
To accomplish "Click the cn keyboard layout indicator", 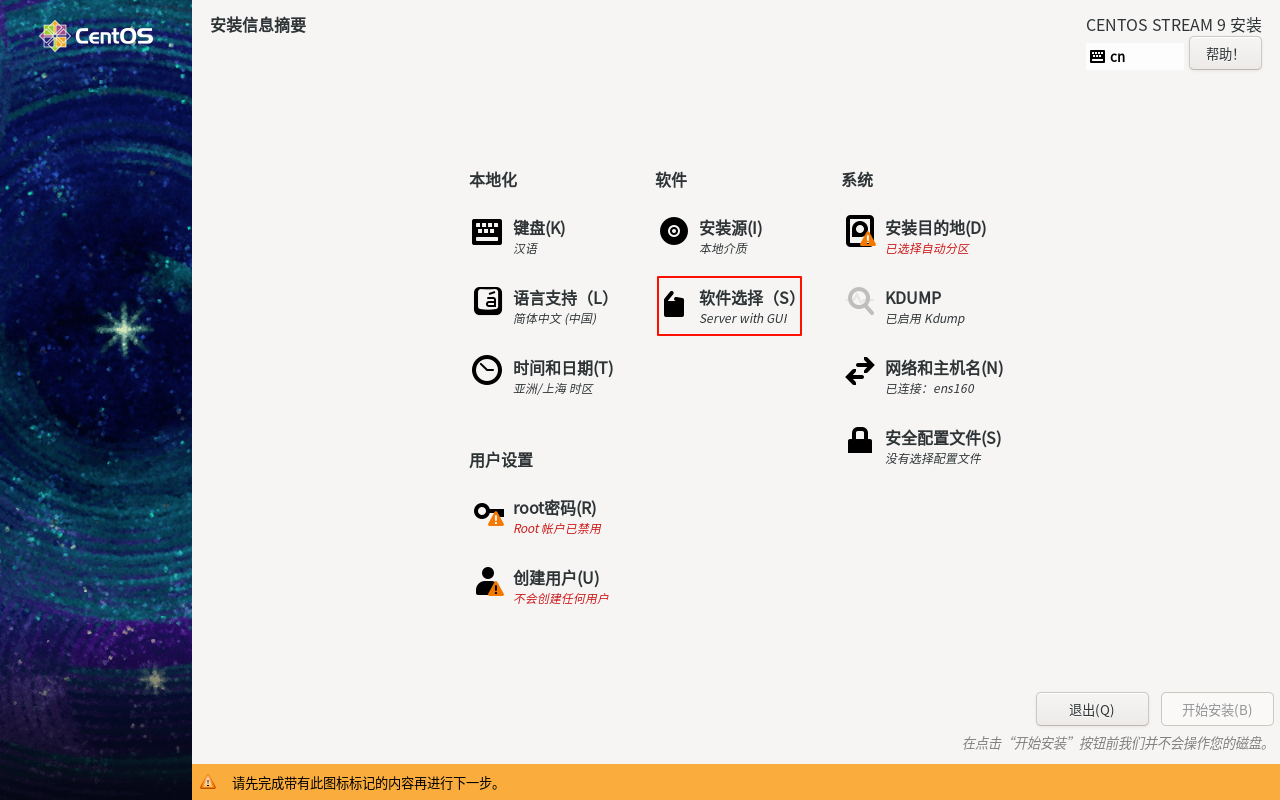I will click(x=1135, y=56).
